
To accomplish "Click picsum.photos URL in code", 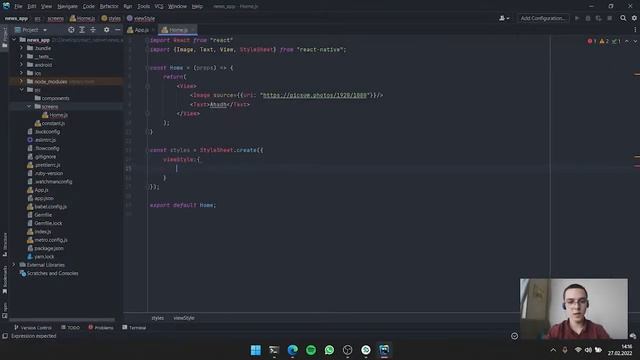I will click(x=315, y=95).
